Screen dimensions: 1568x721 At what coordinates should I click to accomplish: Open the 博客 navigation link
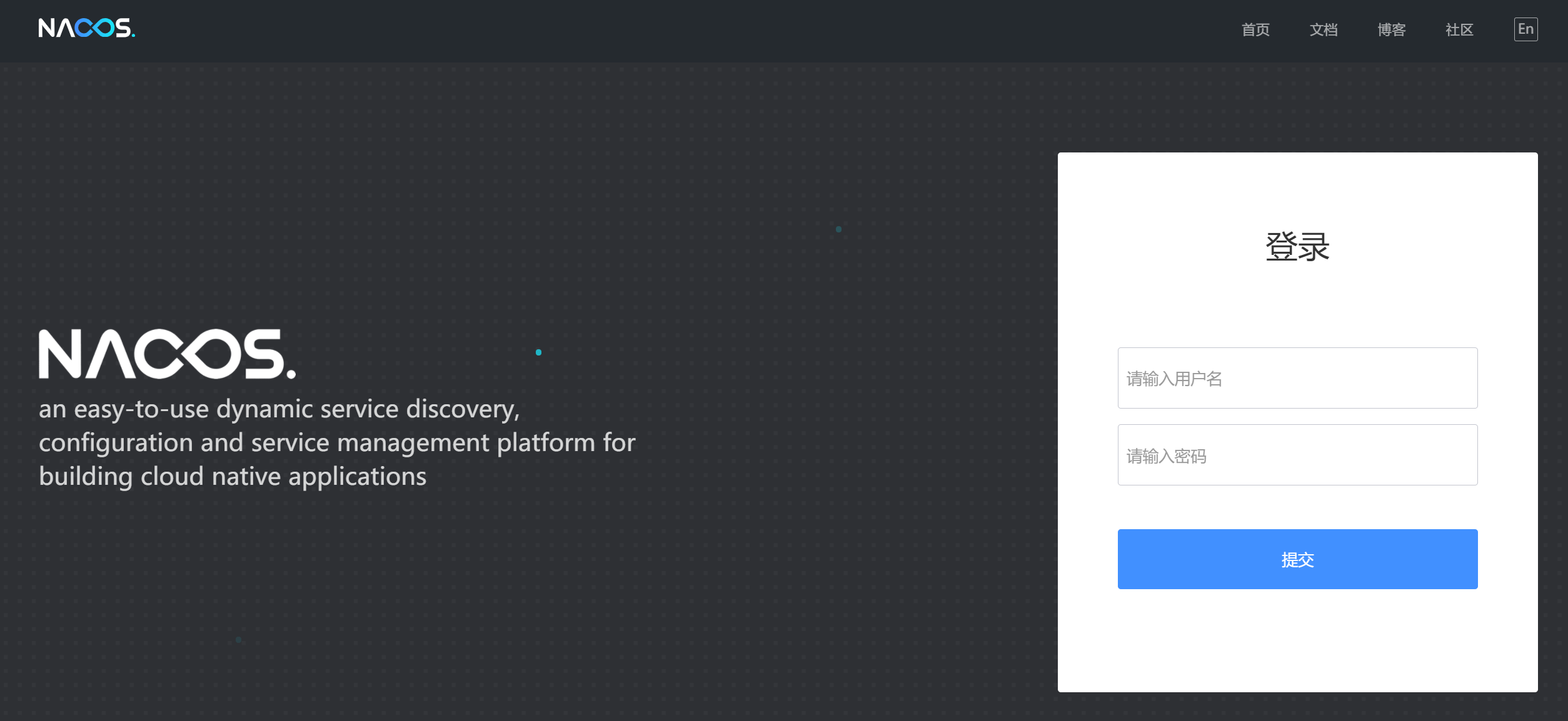coord(1392,29)
